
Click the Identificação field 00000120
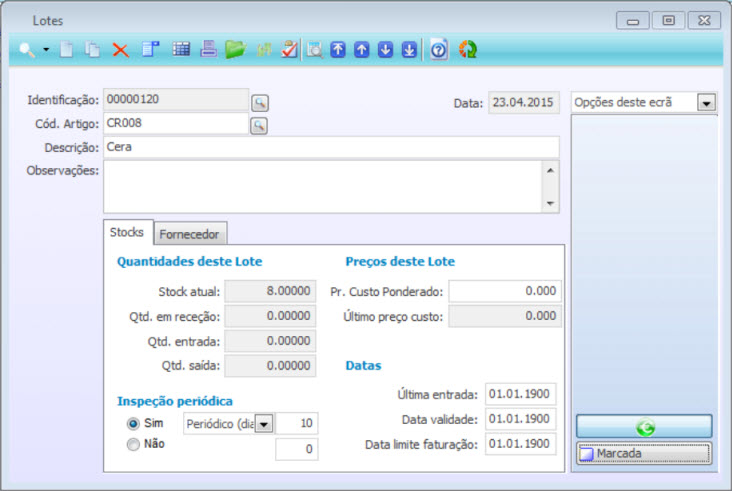click(176, 99)
